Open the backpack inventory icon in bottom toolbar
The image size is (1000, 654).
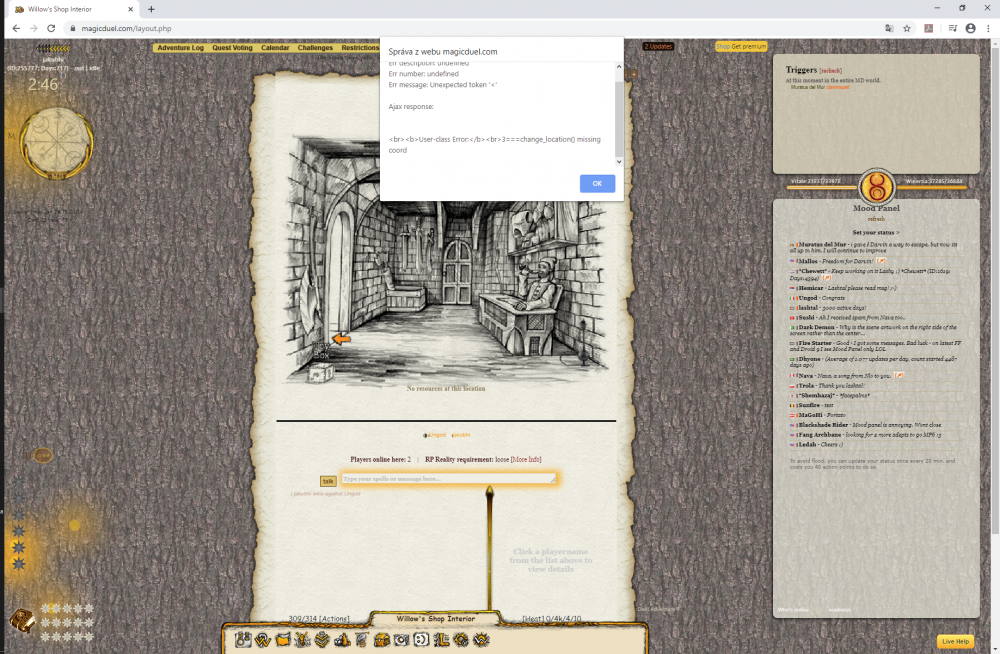pos(380,640)
